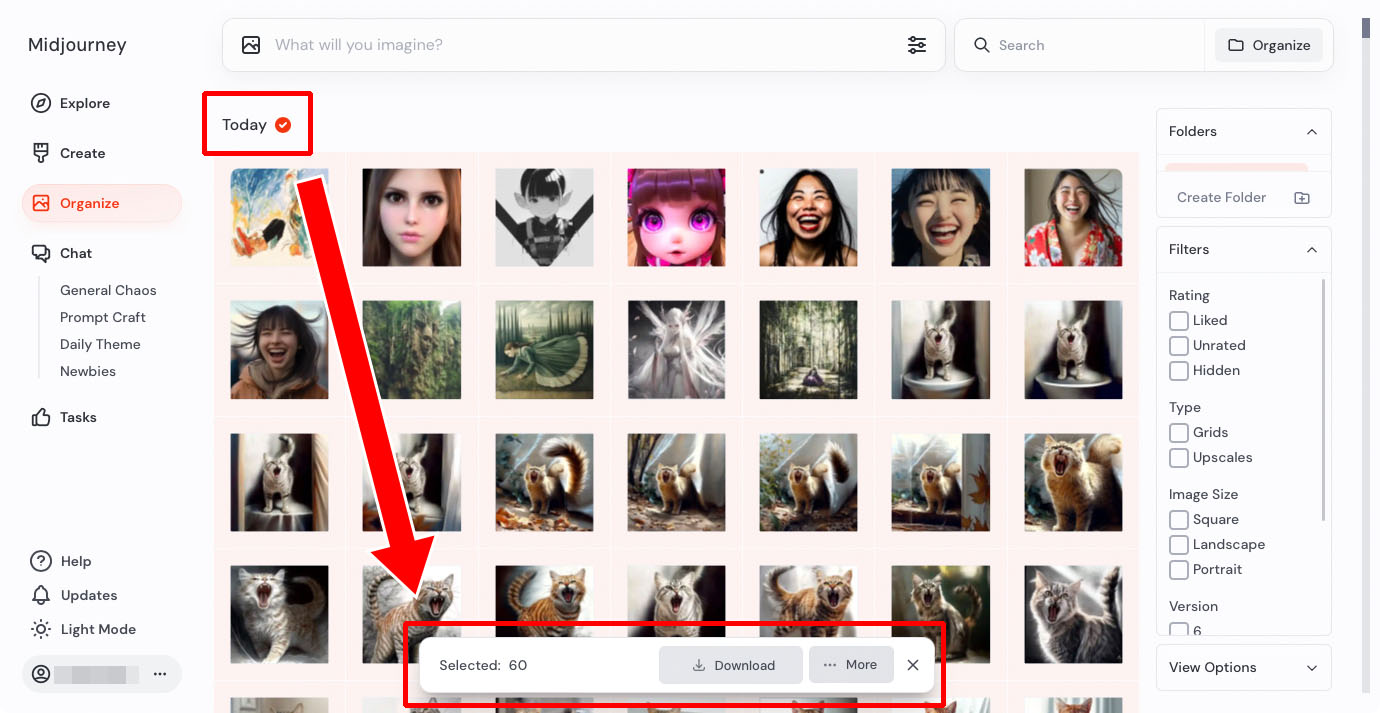1380x713 pixels.
Task: Select the white-winged fairy thumbnail
Action: [676, 350]
